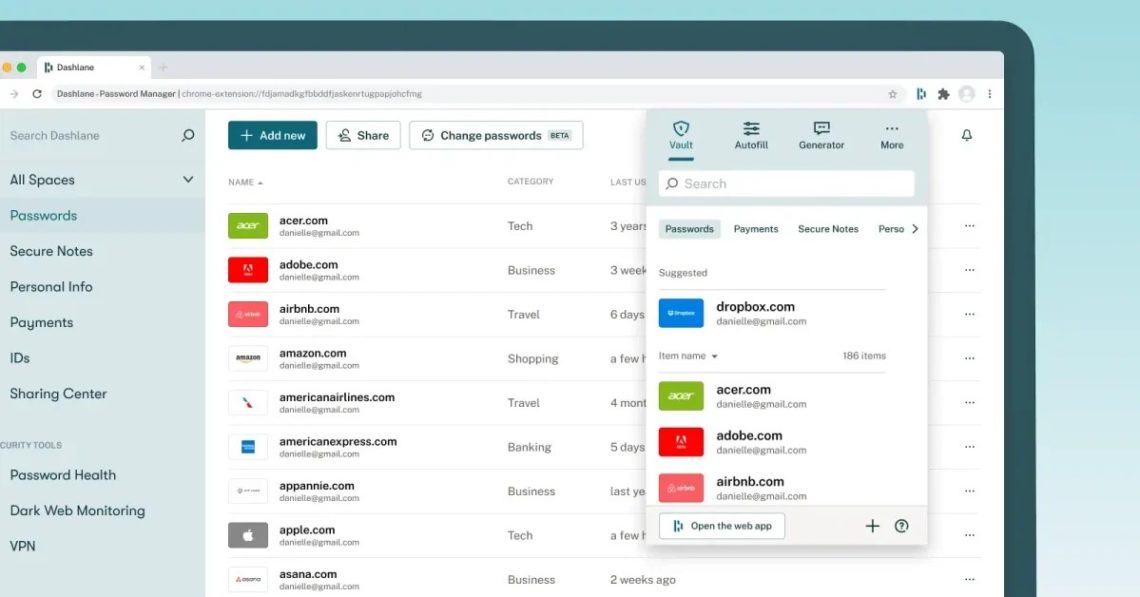The height and width of the screenshot is (597, 1140).
Task: Click the magnifier icon in Search Dashlane
Action: coord(187,135)
